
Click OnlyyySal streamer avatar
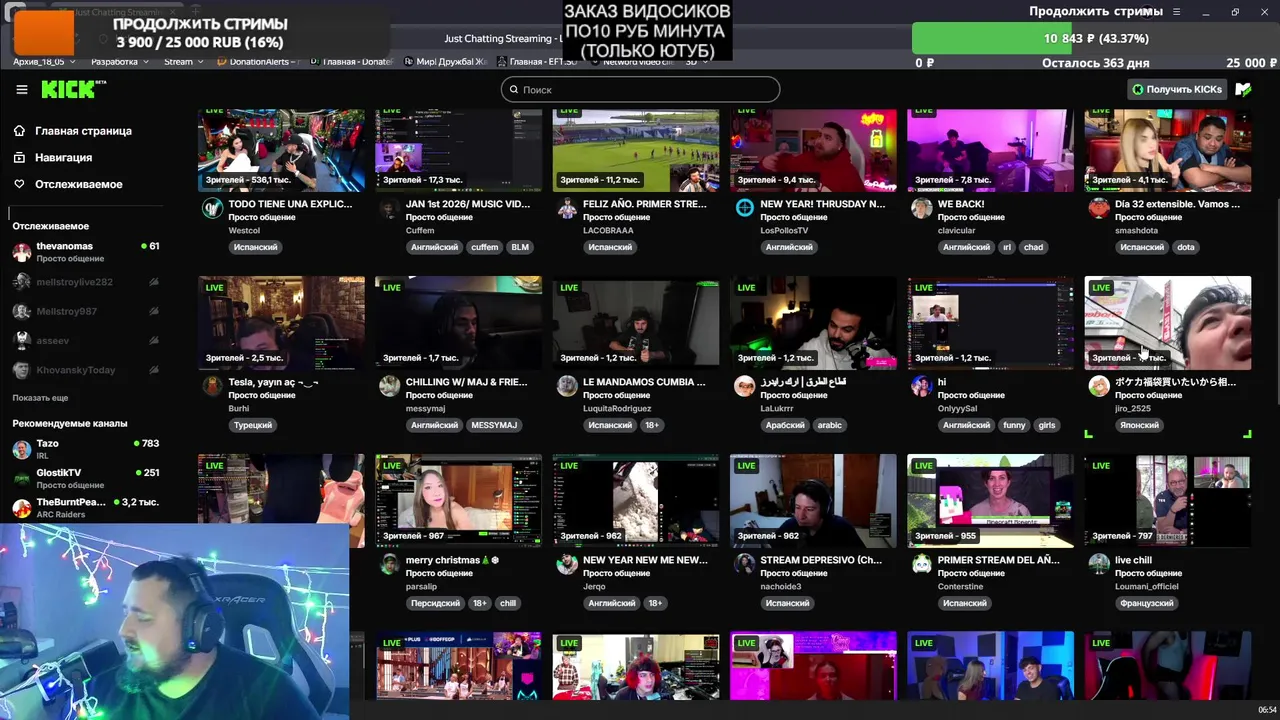[921, 386]
